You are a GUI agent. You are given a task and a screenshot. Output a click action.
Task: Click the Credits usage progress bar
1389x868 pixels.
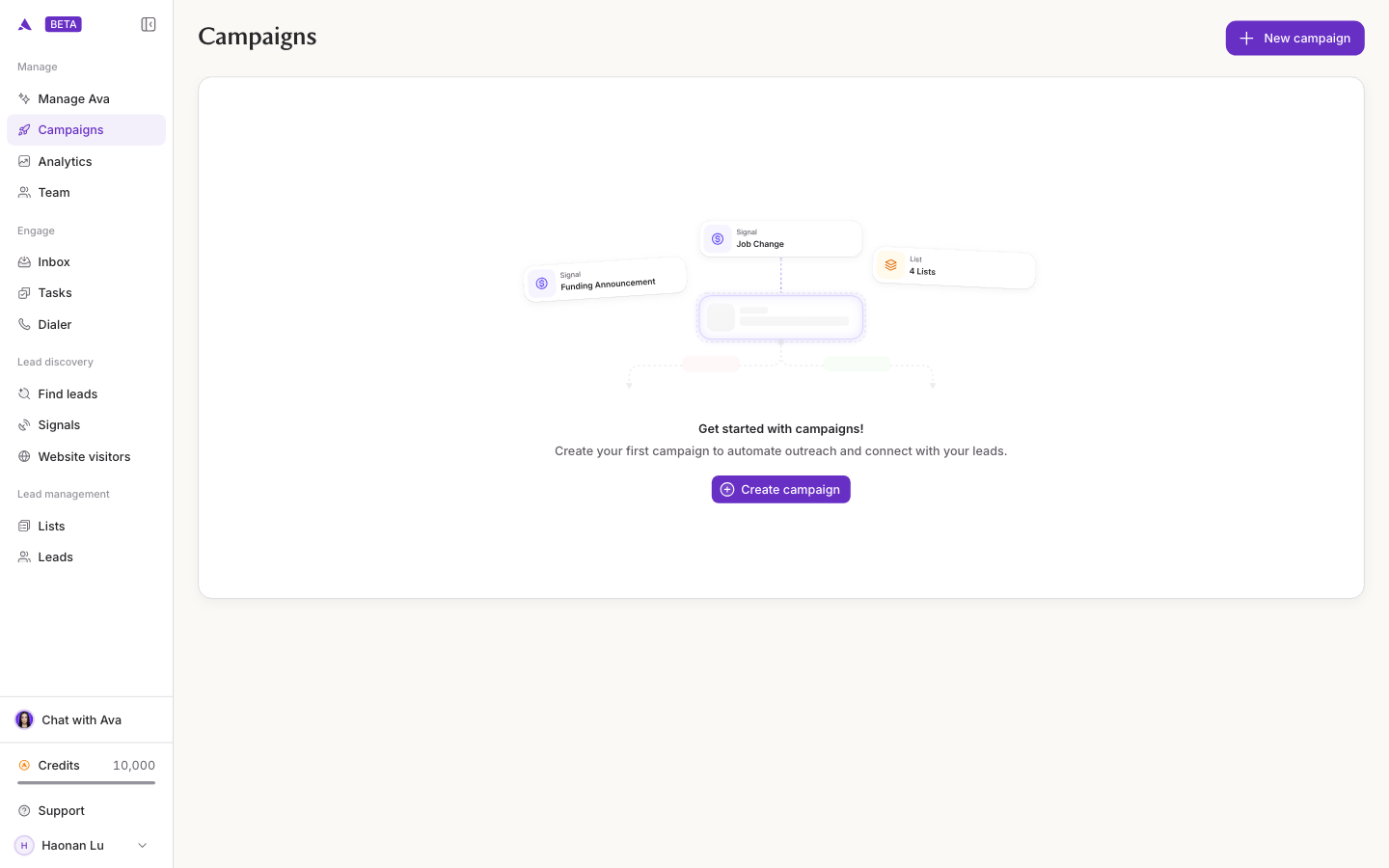coord(86,782)
